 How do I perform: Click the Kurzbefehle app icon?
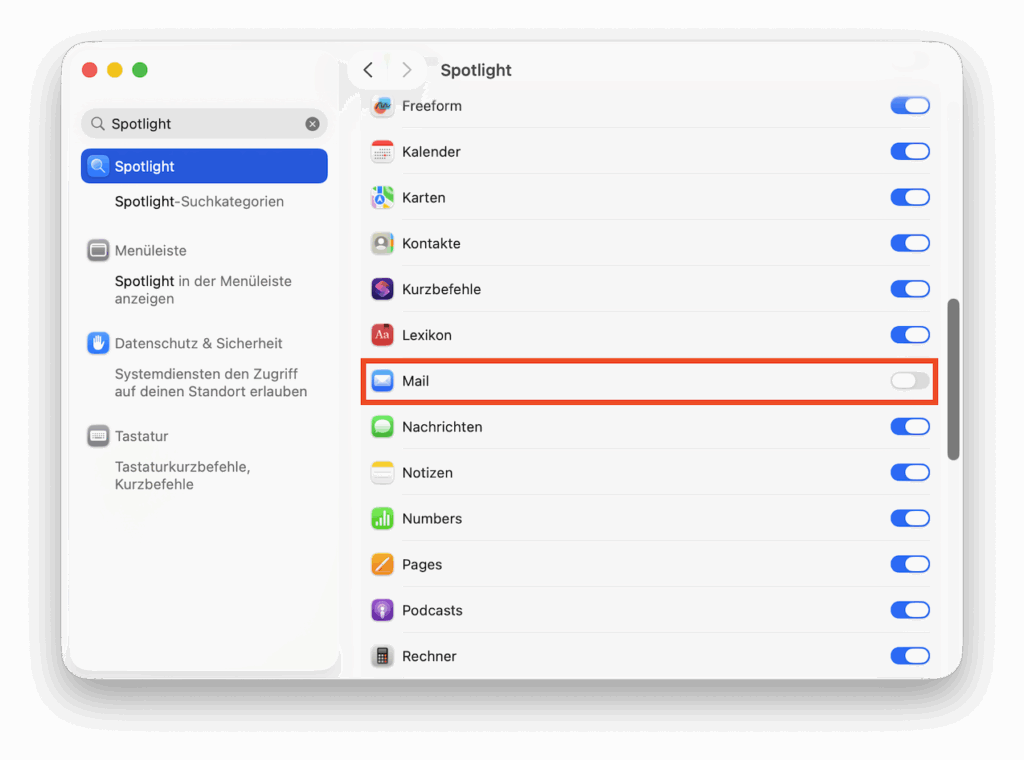click(x=382, y=289)
